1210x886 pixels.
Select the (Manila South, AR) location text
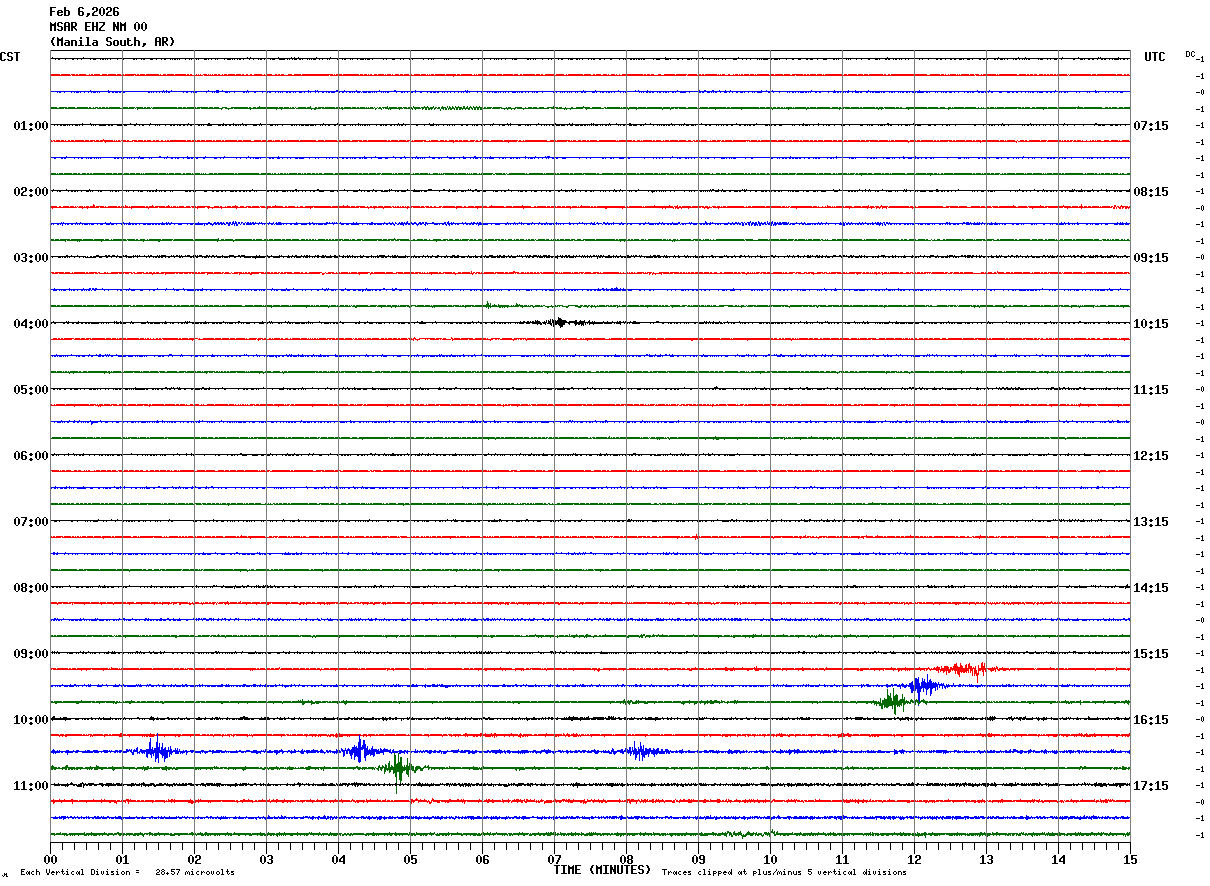(x=112, y=42)
